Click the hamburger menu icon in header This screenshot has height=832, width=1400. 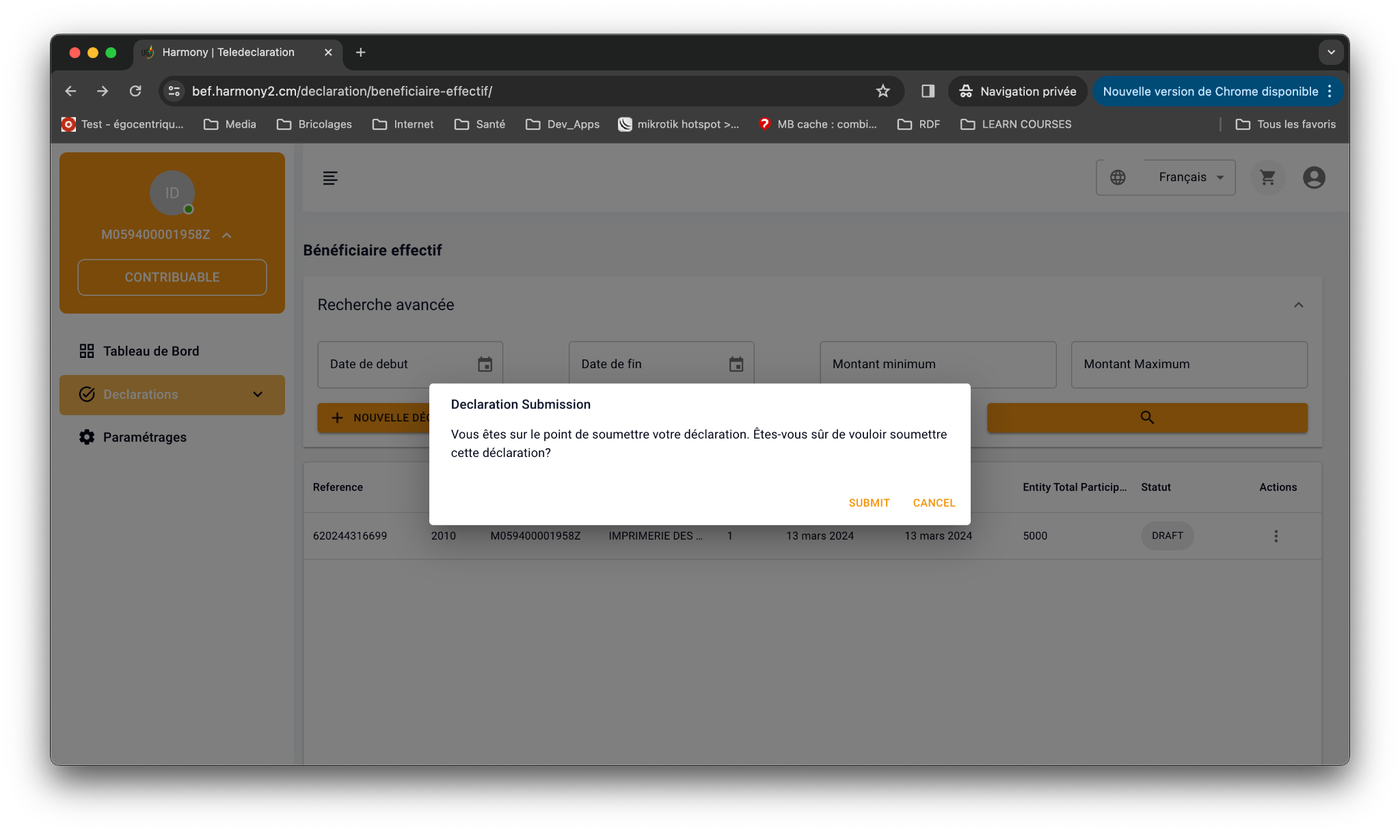click(x=330, y=178)
